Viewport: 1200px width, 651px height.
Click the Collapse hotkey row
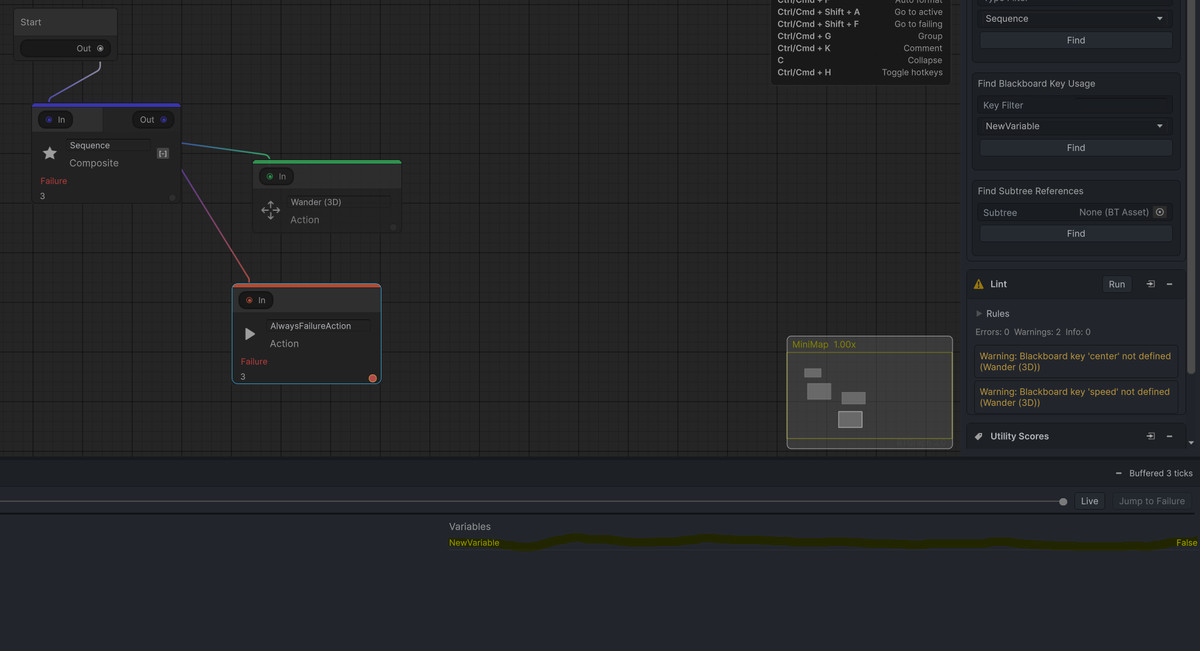click(x=860, y=60)
